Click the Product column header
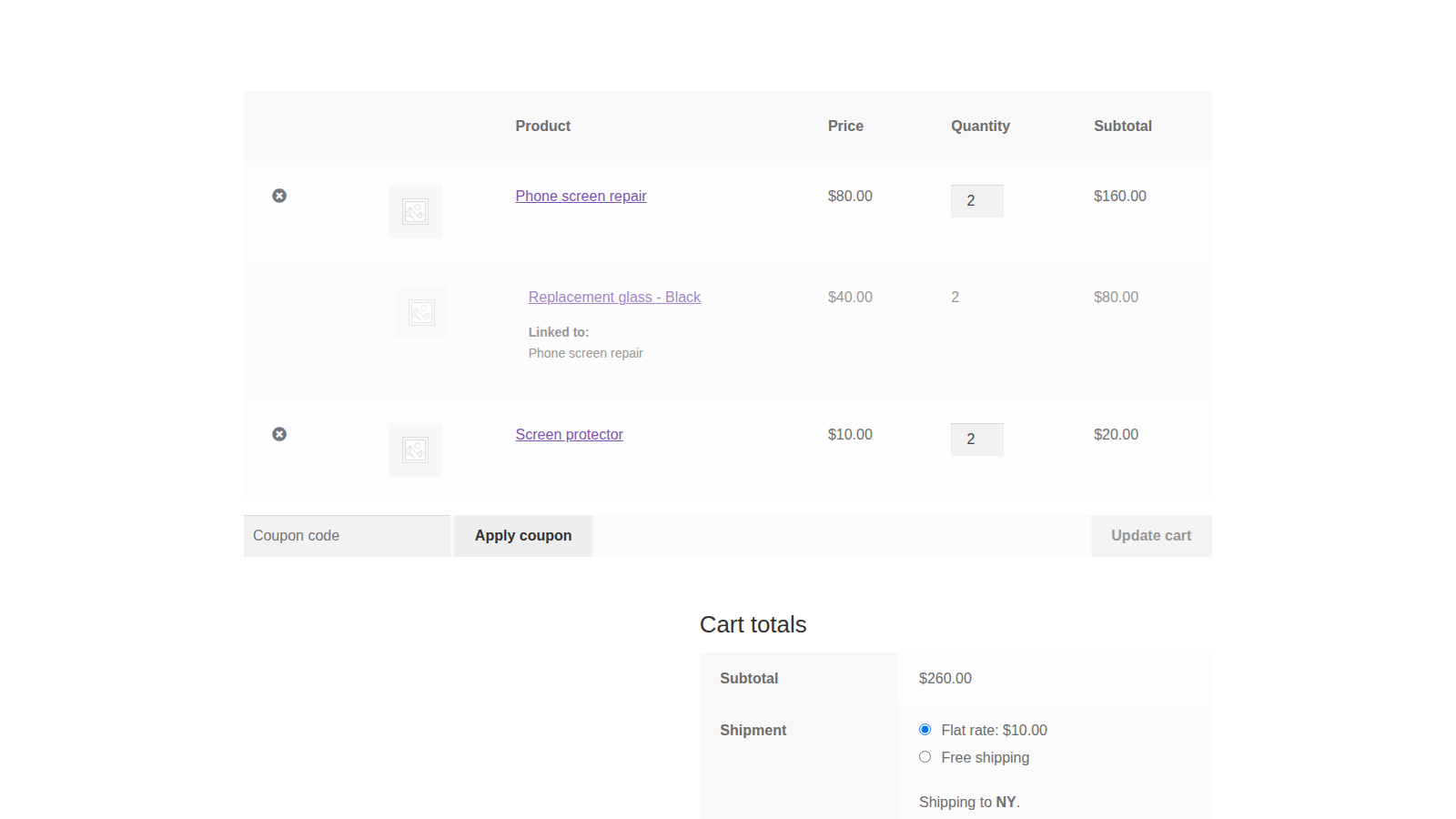The image size is (1456, 819). click(542, 126)
